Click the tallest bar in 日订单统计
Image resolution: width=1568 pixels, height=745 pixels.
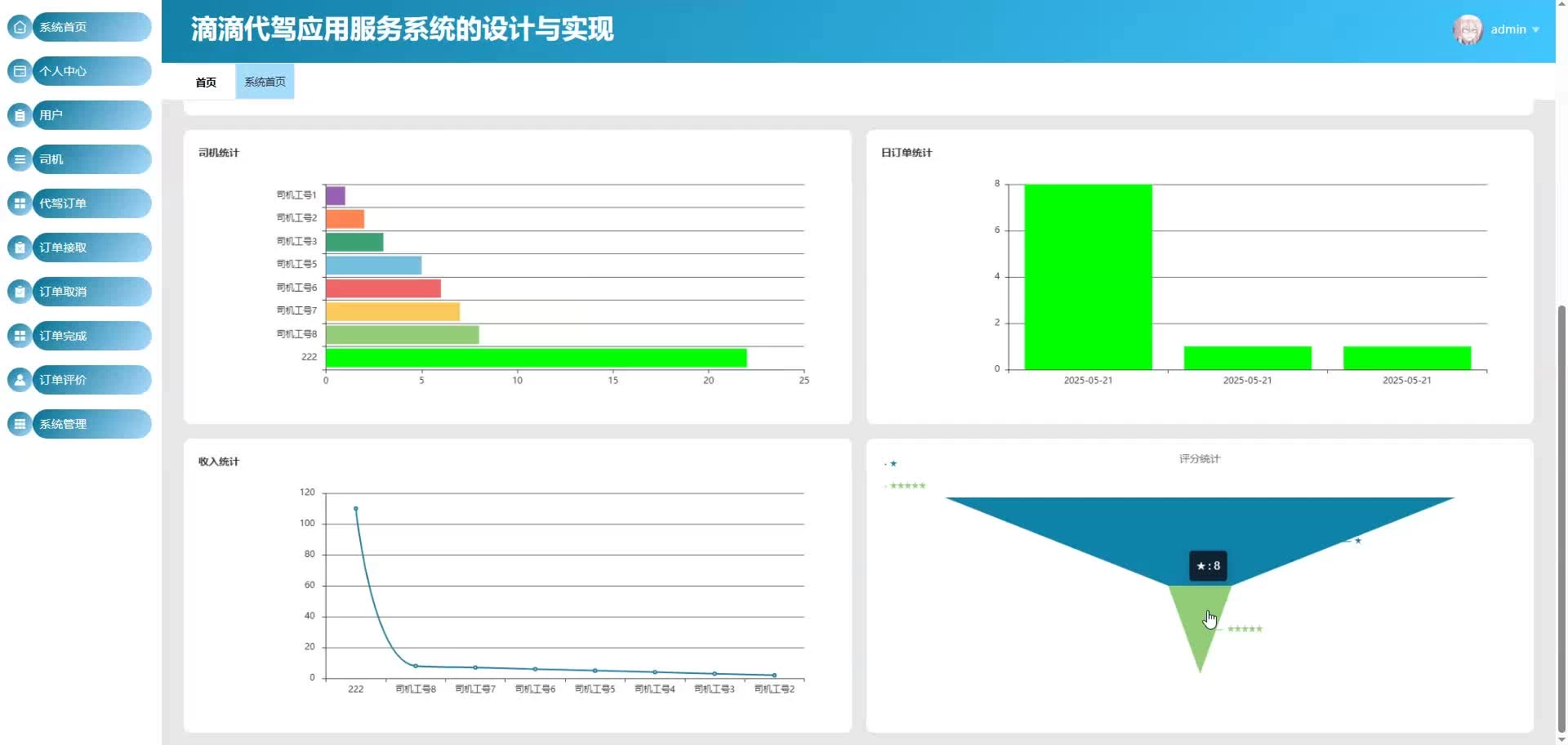[1088, 277]
